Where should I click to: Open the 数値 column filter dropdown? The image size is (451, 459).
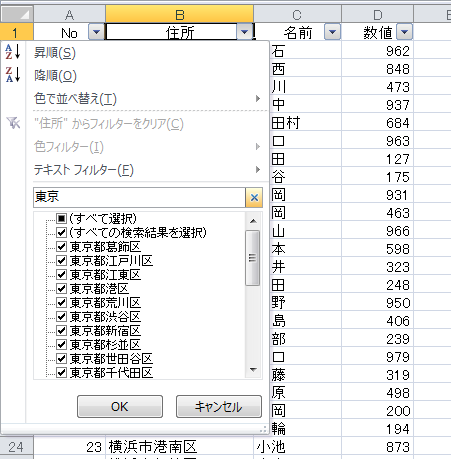[404, 32]
